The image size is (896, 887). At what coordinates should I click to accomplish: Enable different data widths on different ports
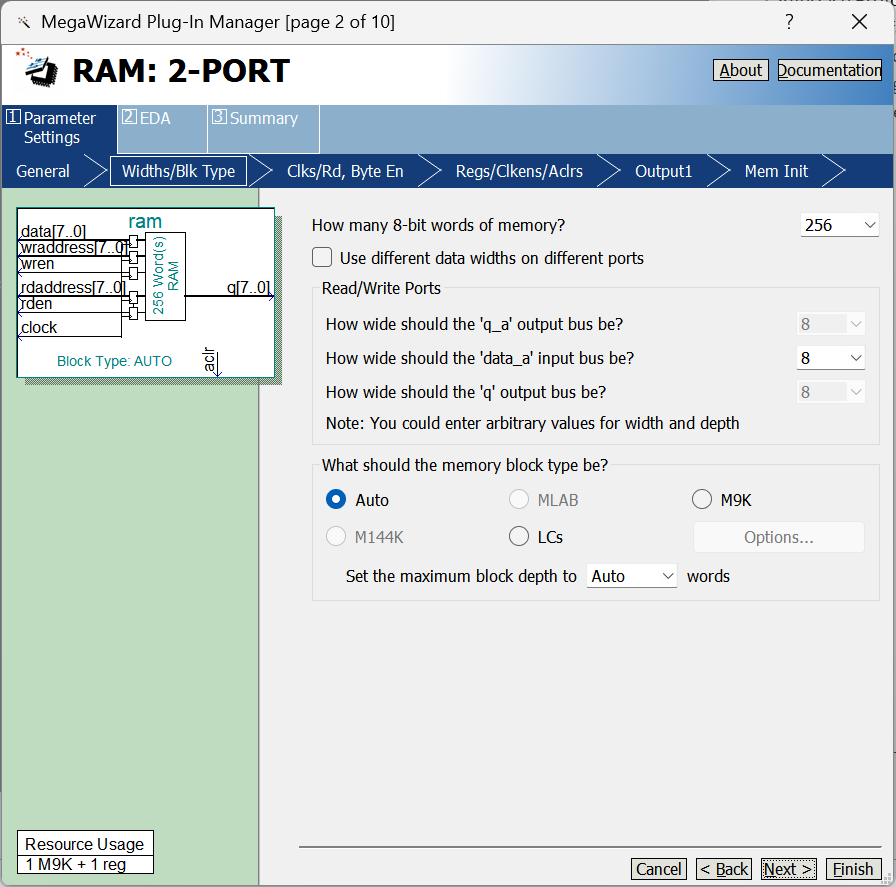[x=322, y=257]
